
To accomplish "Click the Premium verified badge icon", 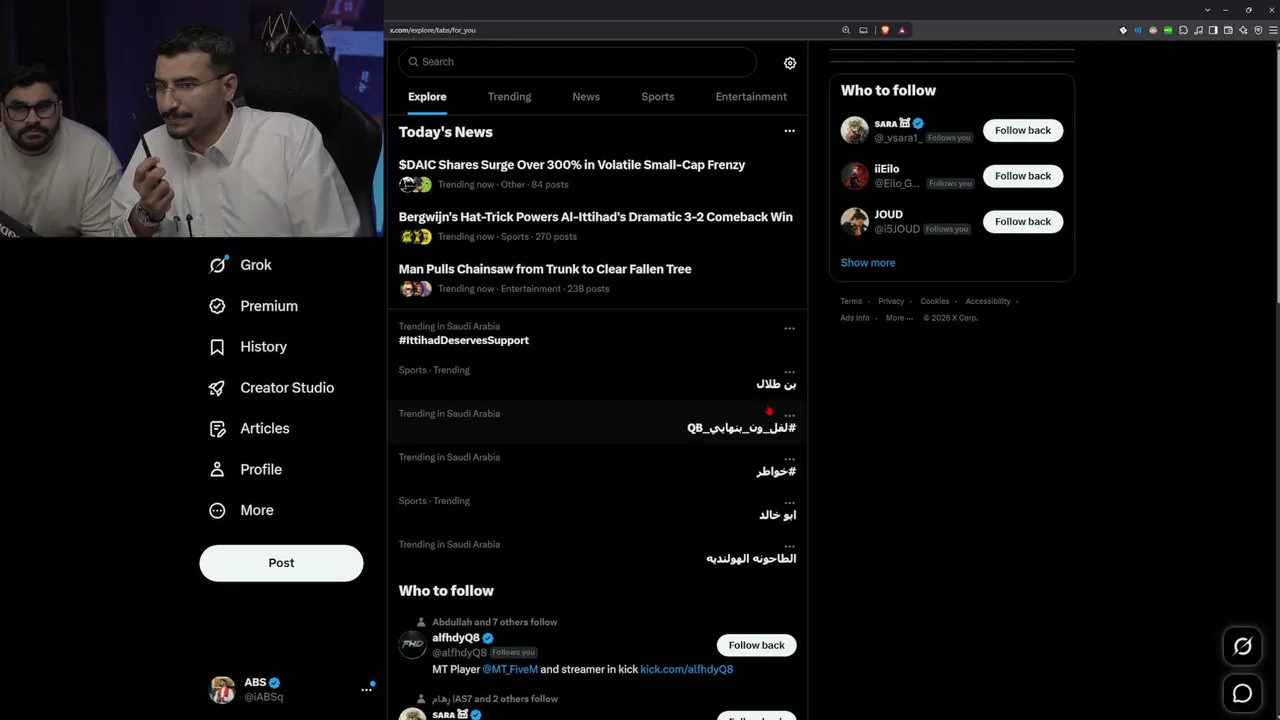I will tap(217, 306).
